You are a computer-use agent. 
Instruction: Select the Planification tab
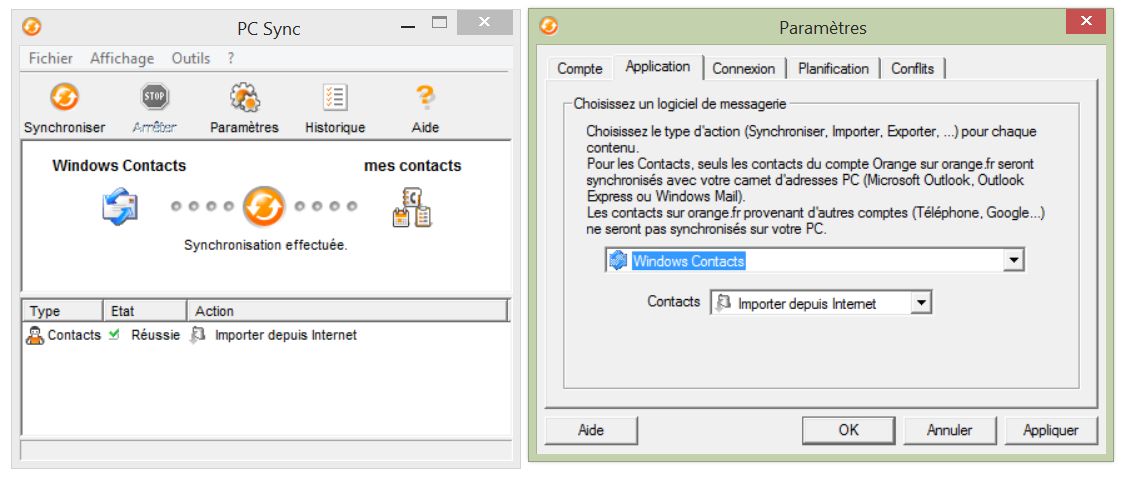pos(833,68)
